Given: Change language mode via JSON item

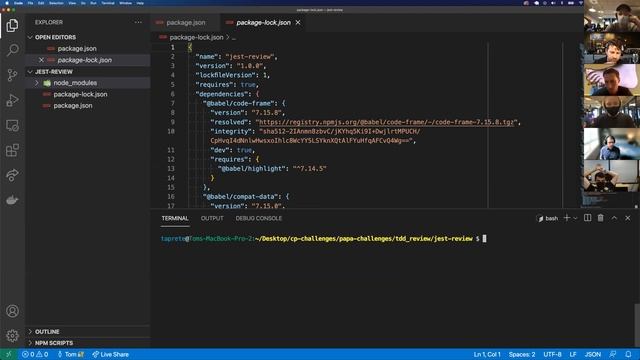Looking at the screenshot, I should (x=593, y=354).
